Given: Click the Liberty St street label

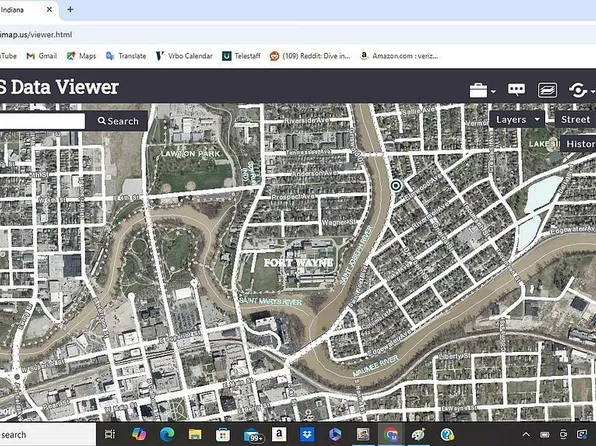Looking at the screenshot, I should point(454,356).
